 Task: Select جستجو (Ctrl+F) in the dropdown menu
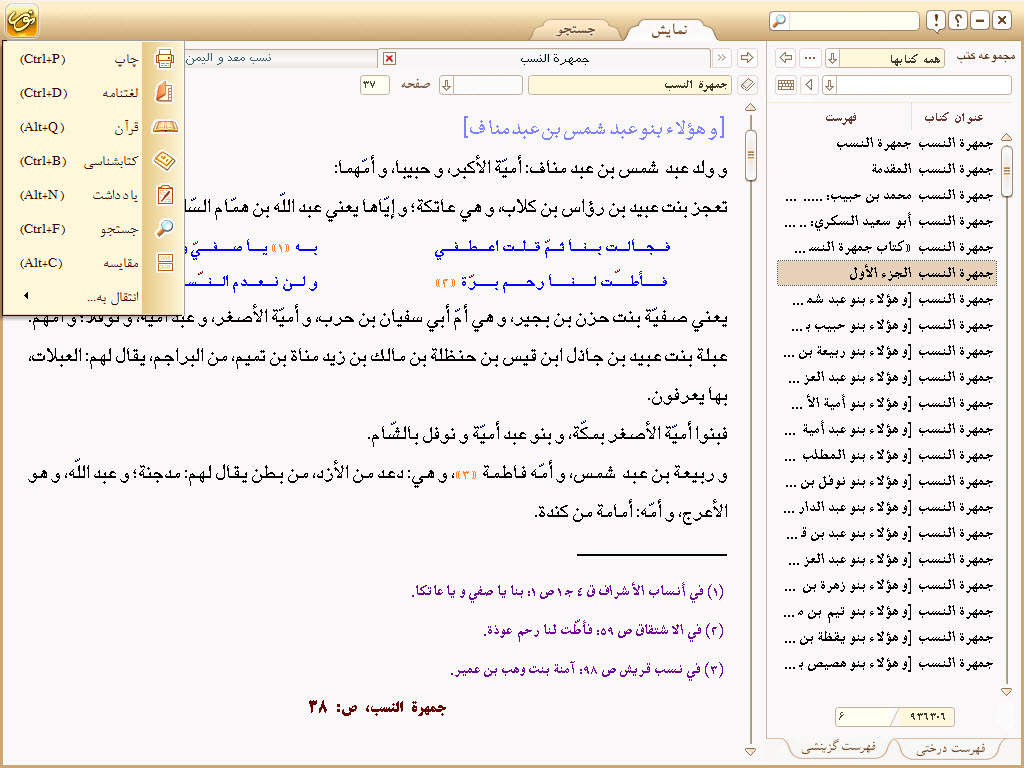[93, 229]
